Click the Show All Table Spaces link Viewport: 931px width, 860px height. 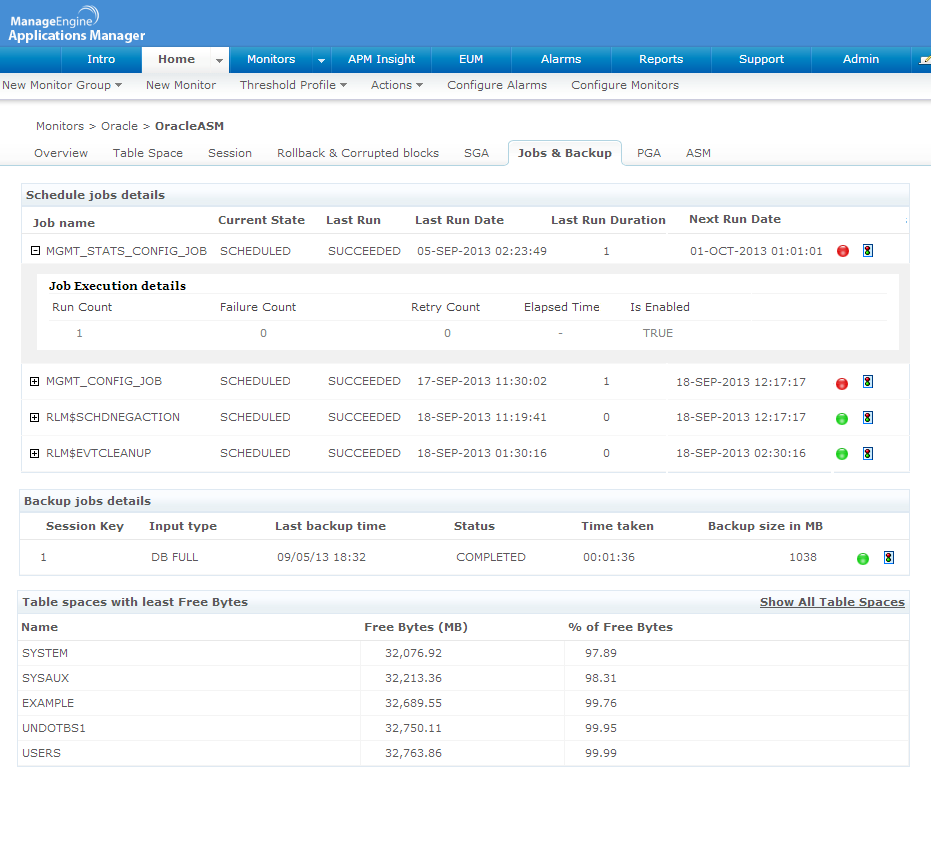[x=832, y=602]
